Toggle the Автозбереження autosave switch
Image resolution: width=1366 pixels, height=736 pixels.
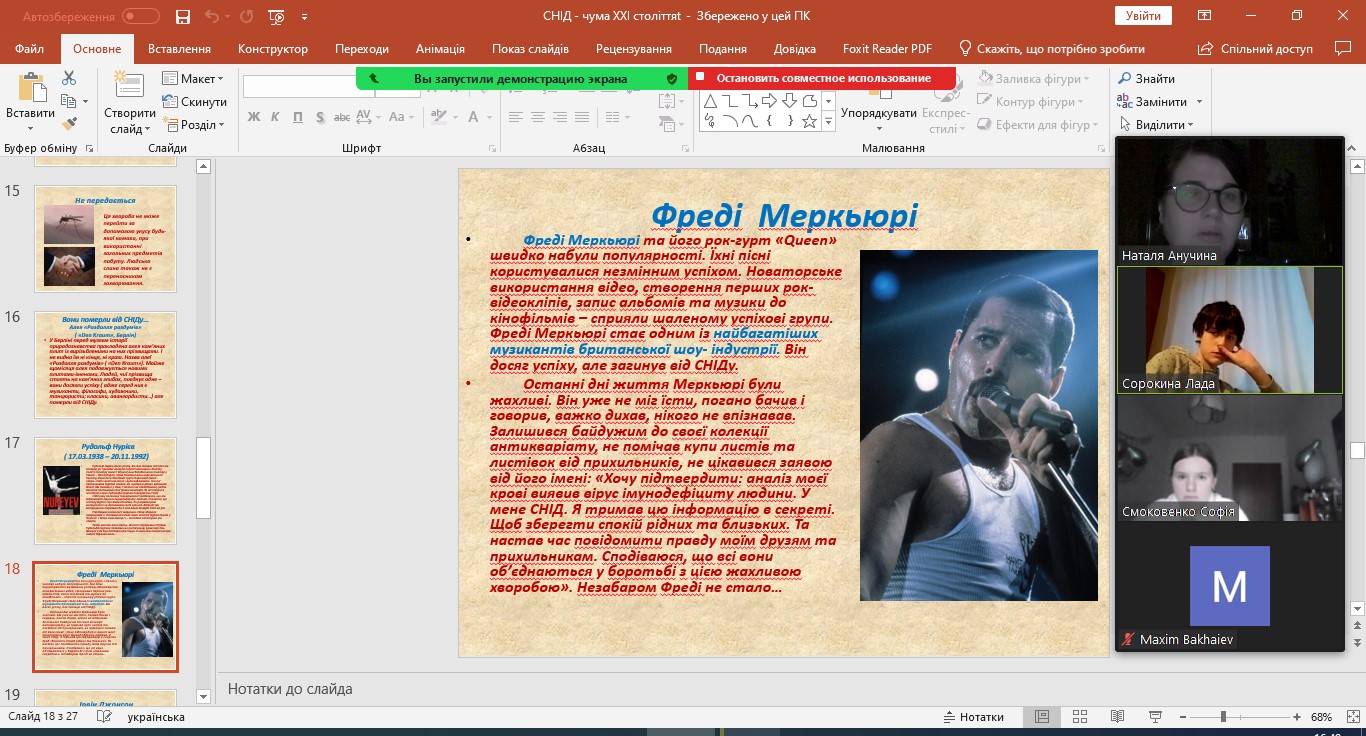click(141, 16)
